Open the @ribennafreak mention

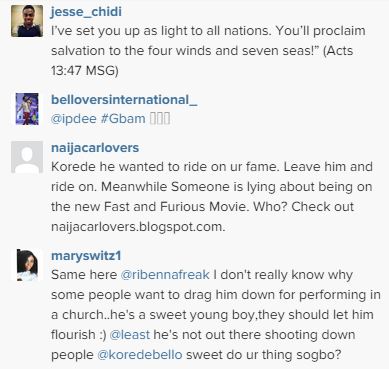point(165,275)
